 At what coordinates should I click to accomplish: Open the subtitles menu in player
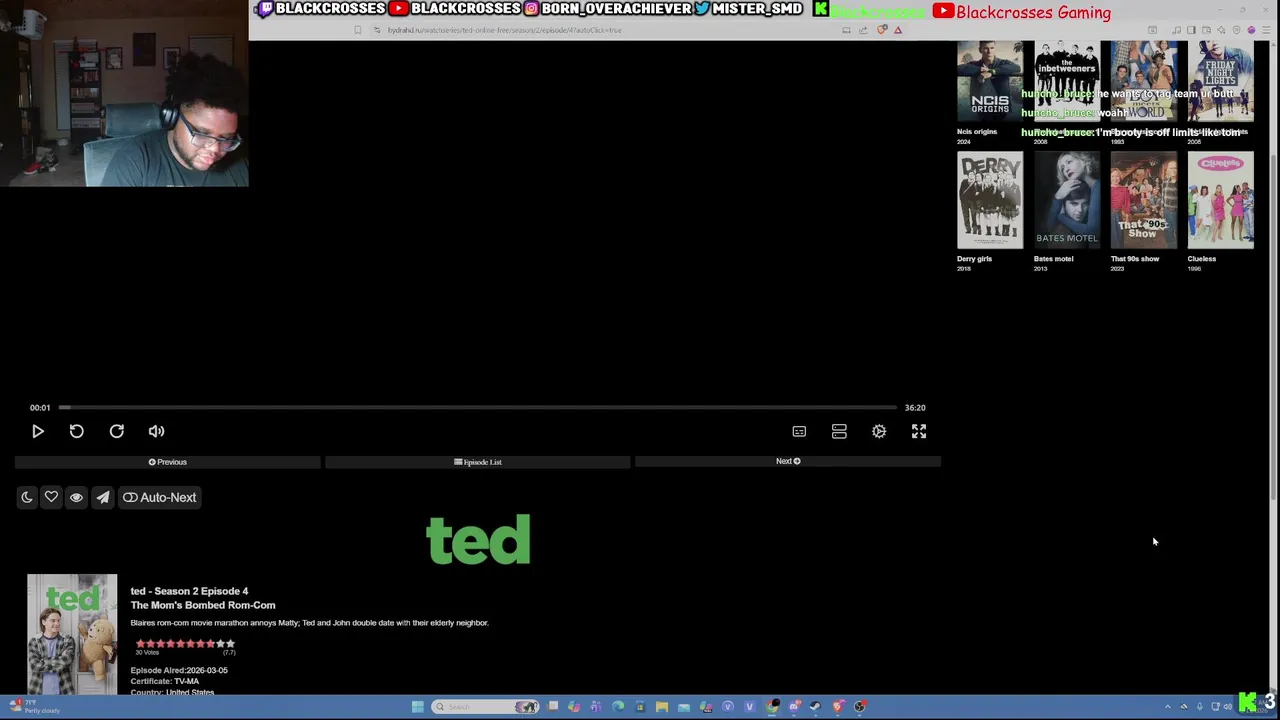click(799, 431)
